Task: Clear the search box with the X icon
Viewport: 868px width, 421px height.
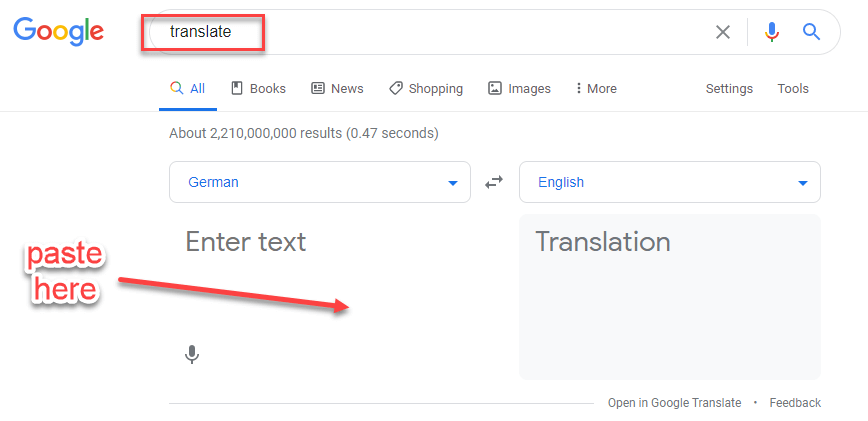Action: coord(722,32)
